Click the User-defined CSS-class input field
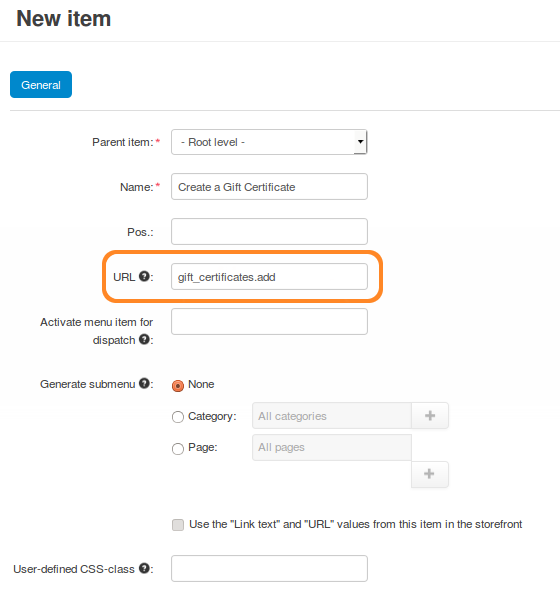This screenshot has width=560, height=600. pyautogui.click(x=269, y=569)
